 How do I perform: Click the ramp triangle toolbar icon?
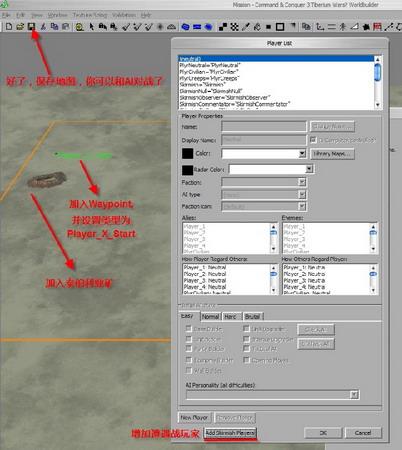tap(355, 27)
